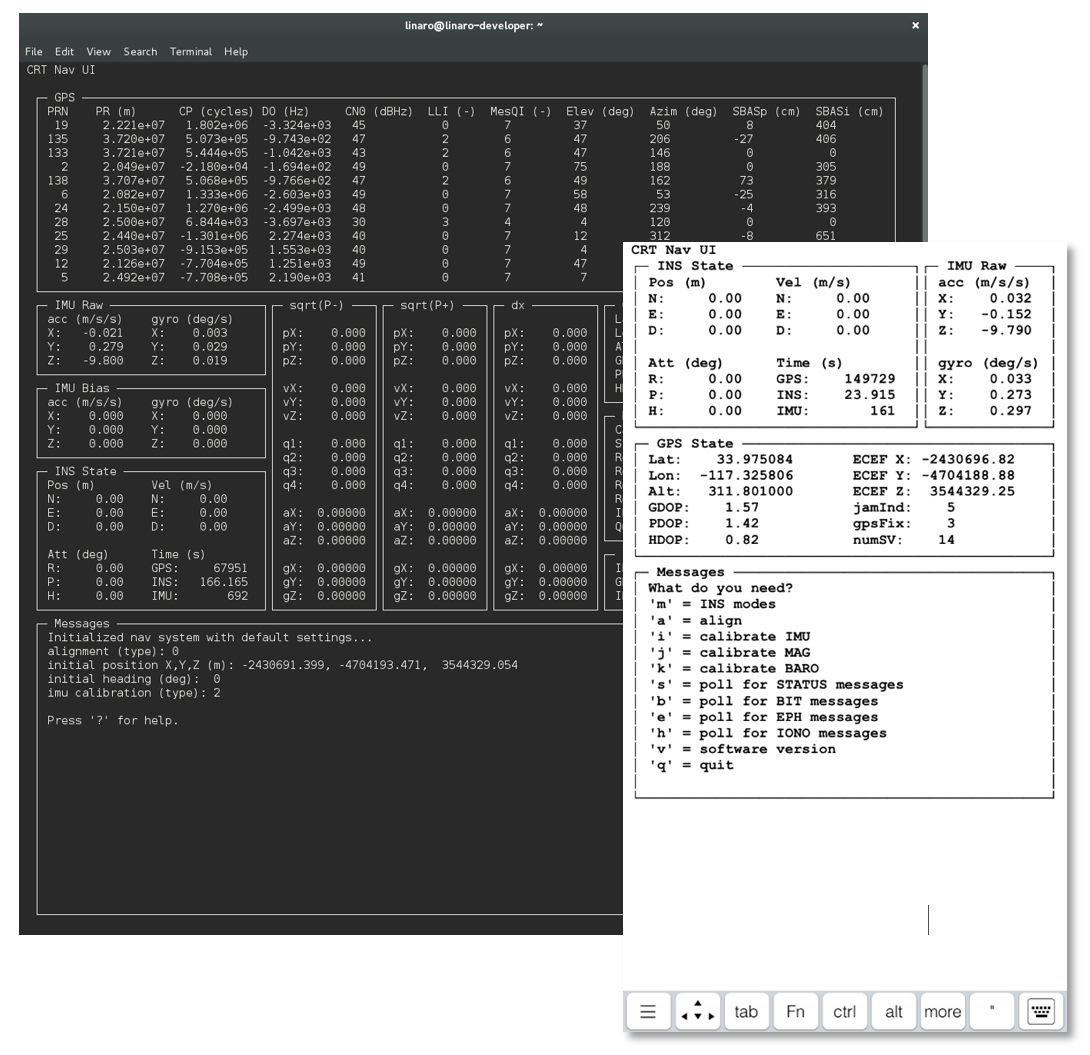Tap the arrow keys navigation icon
Image resolution: width=1090 pixels, height=1055 pixels.
tap(697, 1011)
